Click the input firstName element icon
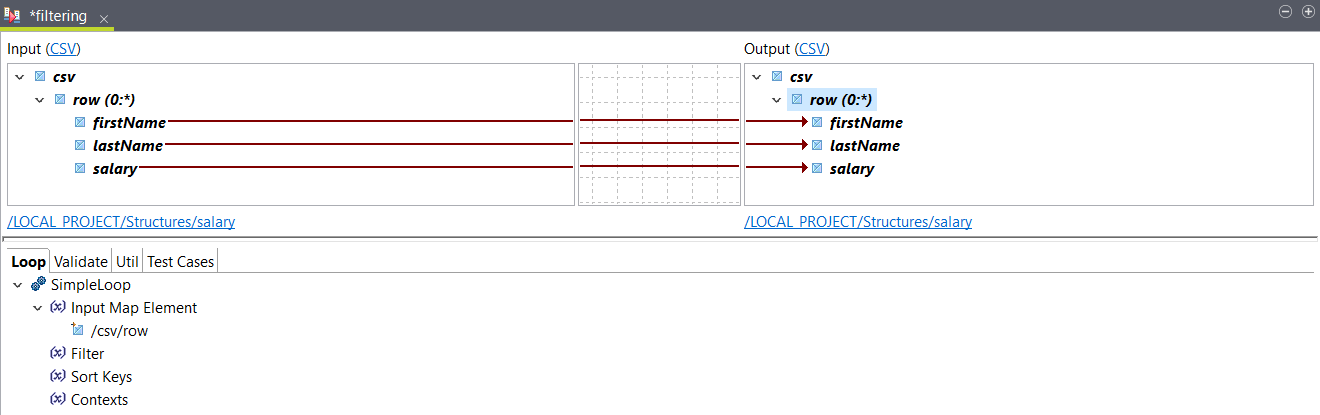Image resolution: width=1320 pixels, height=415 pixels. (x=80, y=123)
